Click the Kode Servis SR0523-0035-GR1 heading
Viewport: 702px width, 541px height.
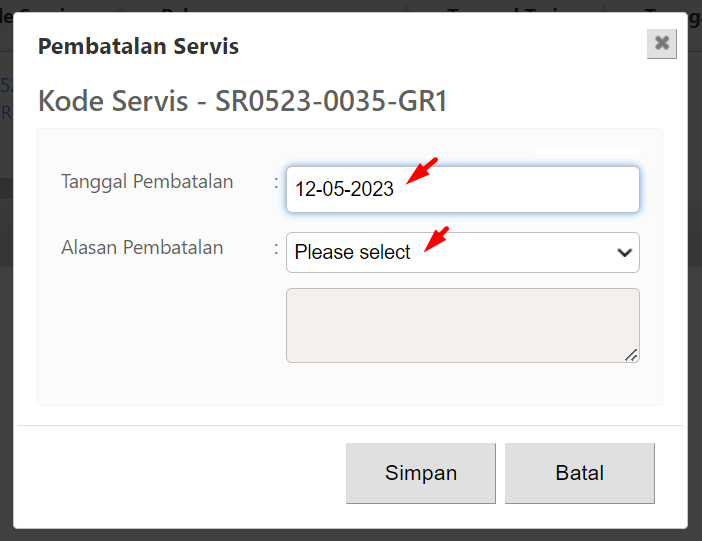pos(242,101)
